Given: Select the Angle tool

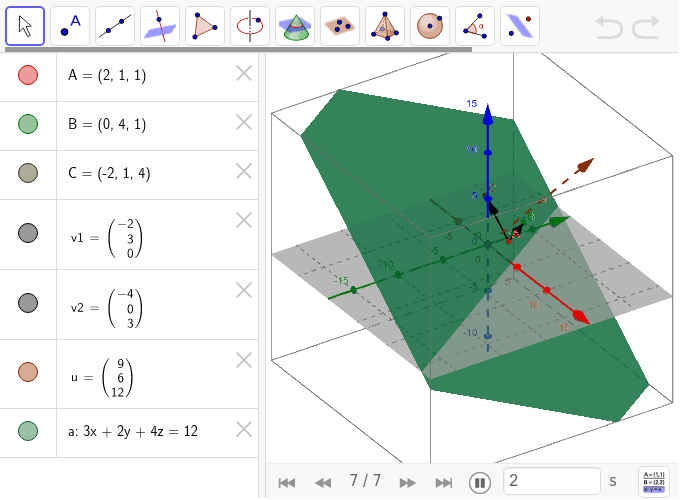Looking at the screenshot, I should point(475,26).
